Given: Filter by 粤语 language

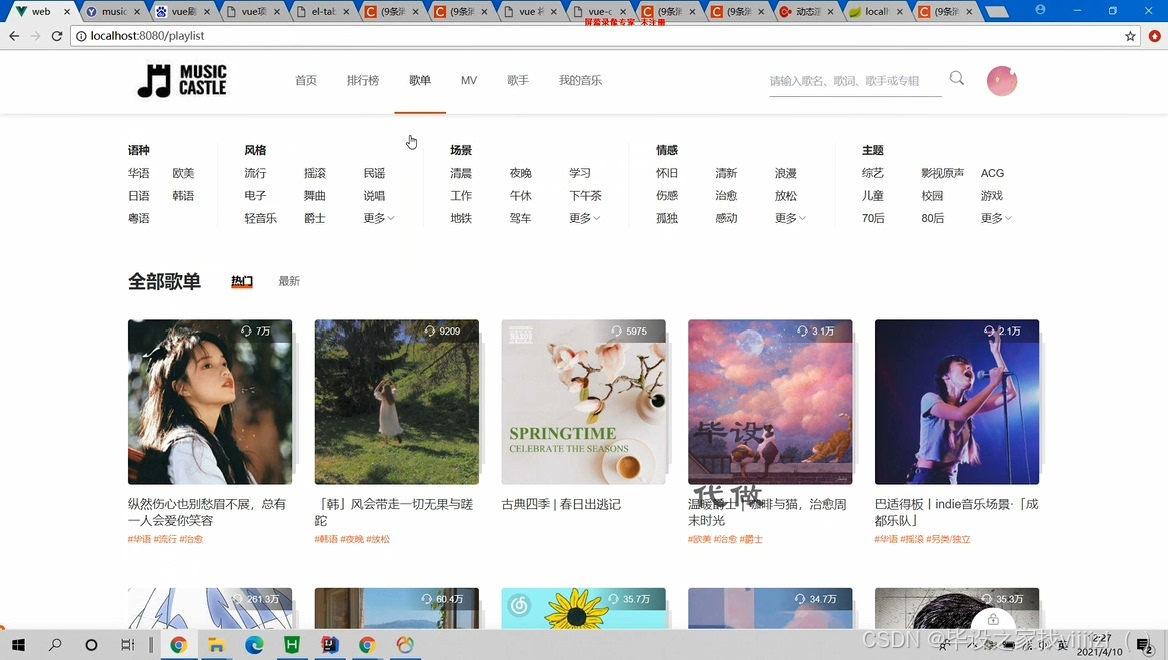Looking at the screenshot, I should tap(139, 218).
